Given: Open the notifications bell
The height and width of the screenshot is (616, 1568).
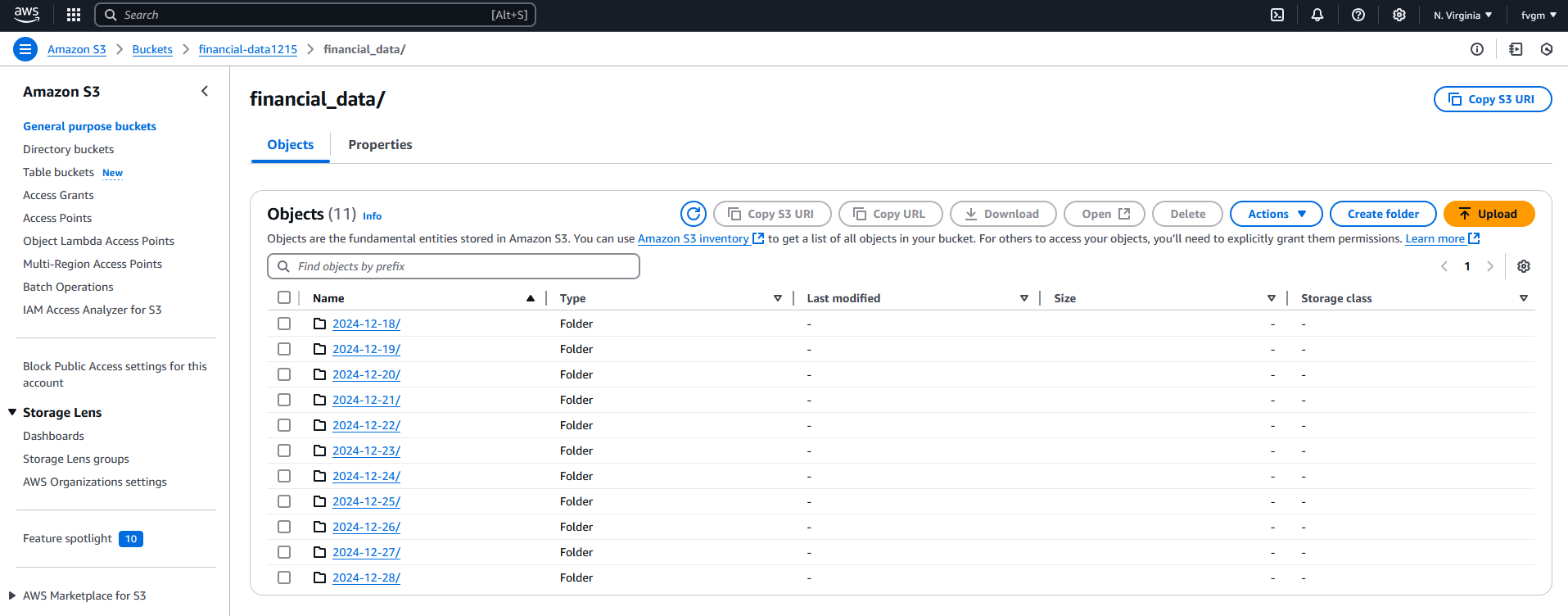Looking at the screenshot, I should coord(1317,15).
